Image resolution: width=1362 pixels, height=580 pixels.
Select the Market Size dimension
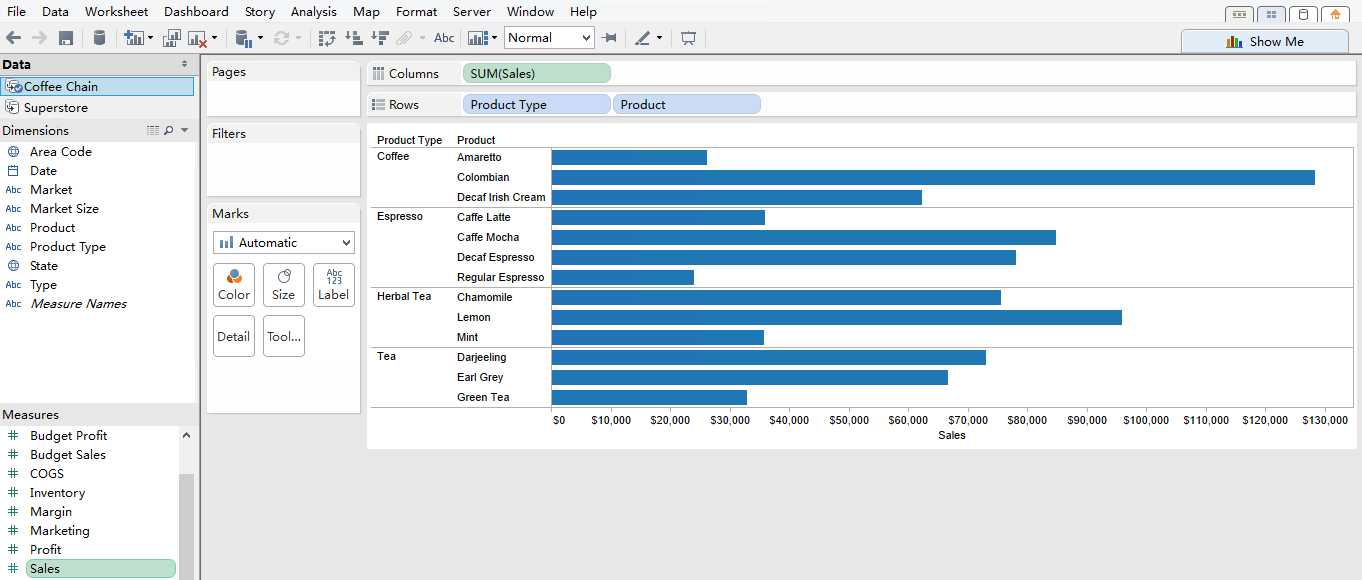click(64, 209)
